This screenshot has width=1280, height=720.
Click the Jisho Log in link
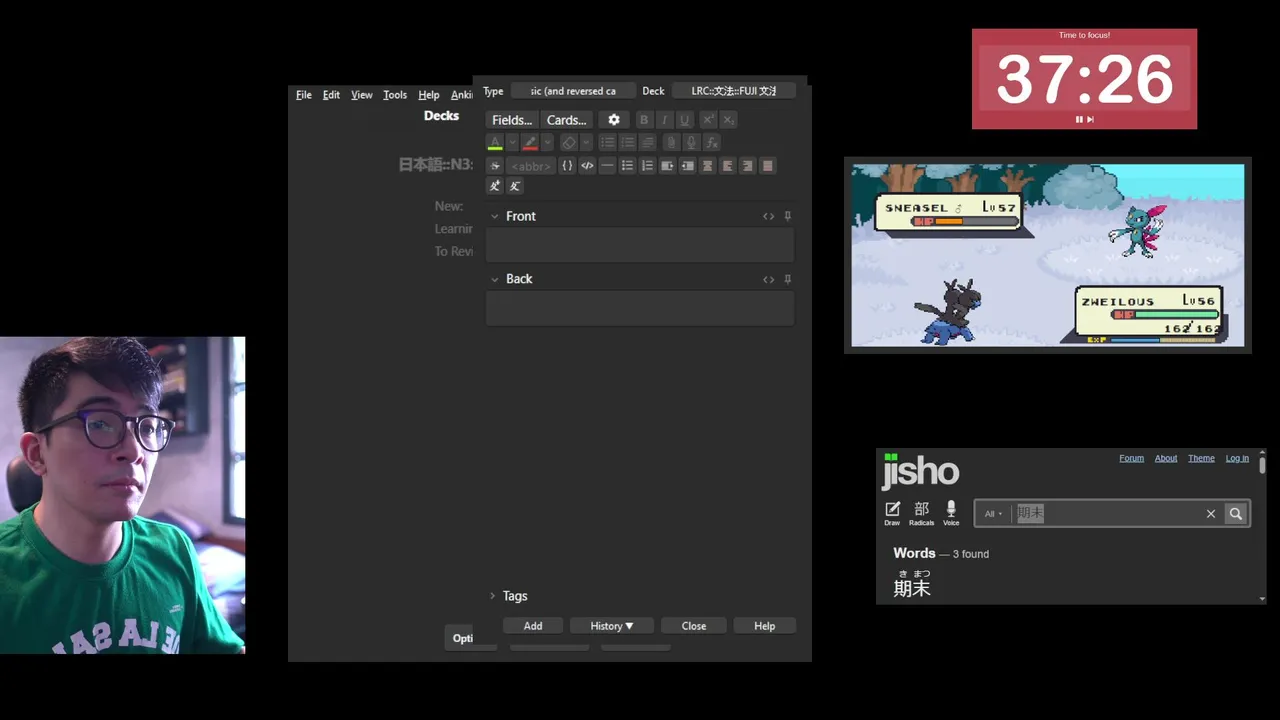1237,458
